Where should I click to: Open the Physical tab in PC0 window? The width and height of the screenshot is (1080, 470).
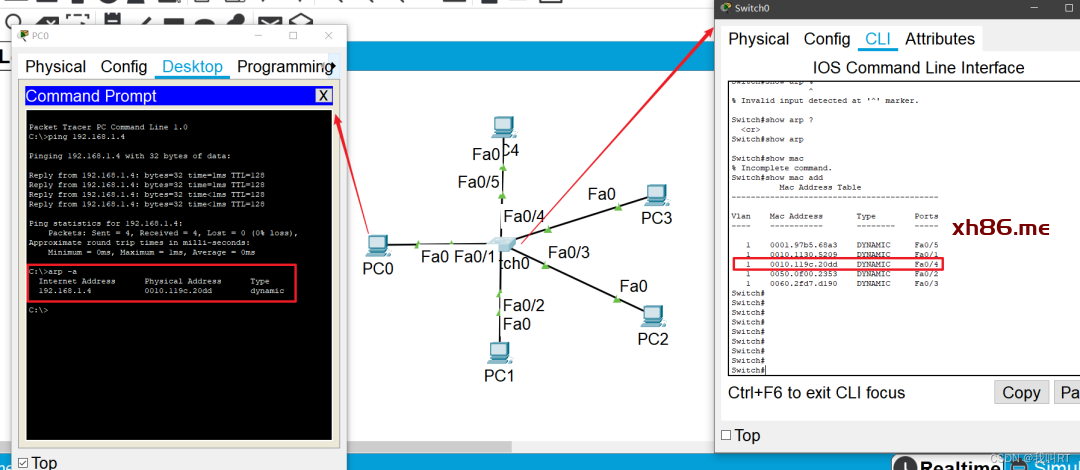[55, 67]
